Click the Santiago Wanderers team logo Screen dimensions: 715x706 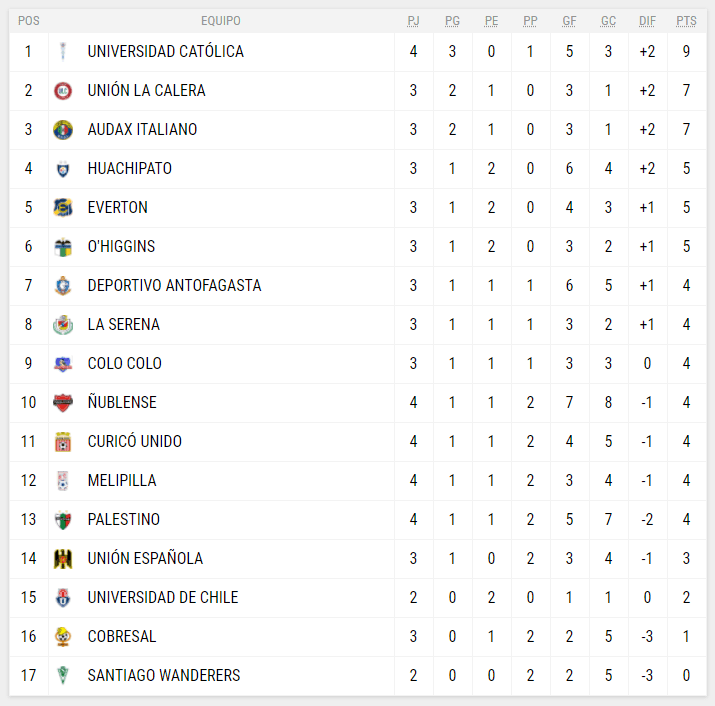(63, 676)
